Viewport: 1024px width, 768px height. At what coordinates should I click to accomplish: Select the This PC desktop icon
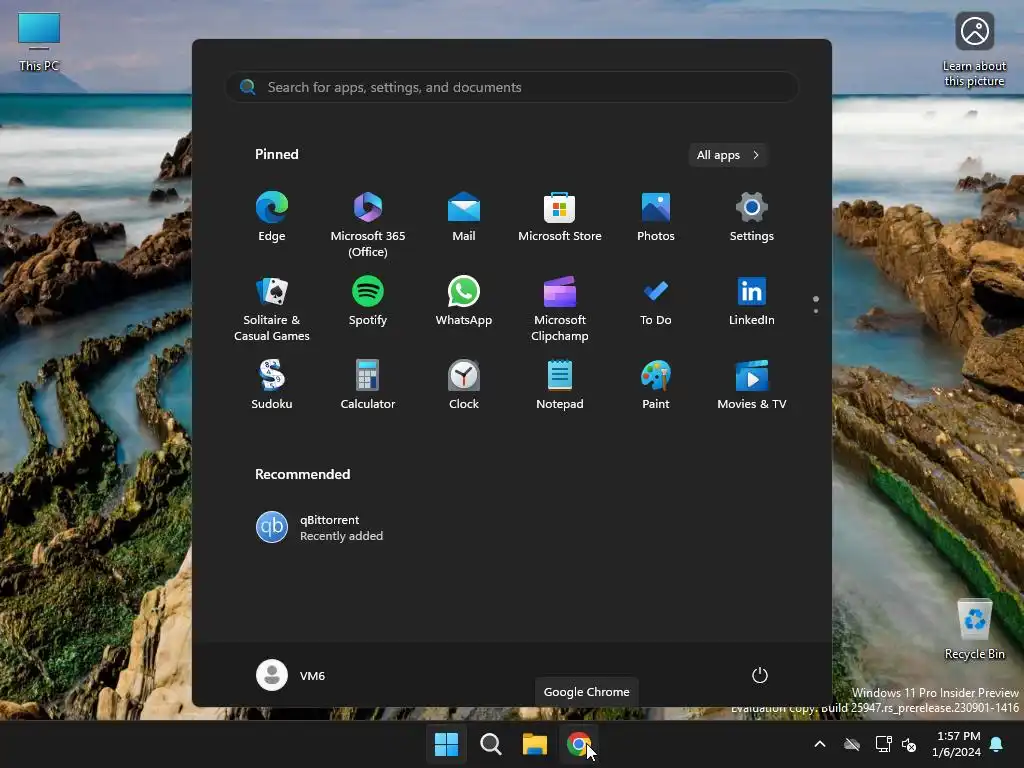pyautogui.click(x=39, y=42)
